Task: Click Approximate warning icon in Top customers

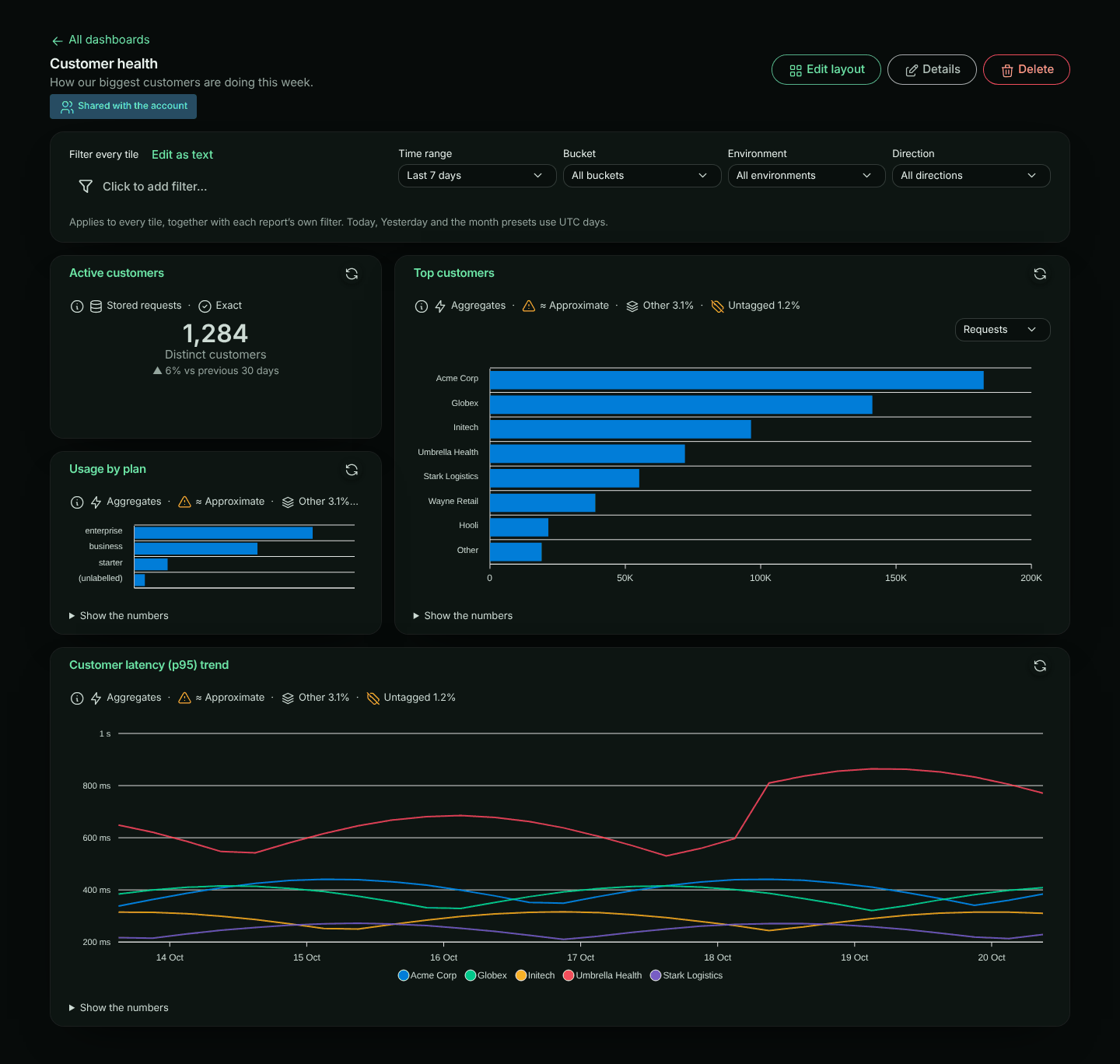Action: pyautogui.click(x=529, y=306)
